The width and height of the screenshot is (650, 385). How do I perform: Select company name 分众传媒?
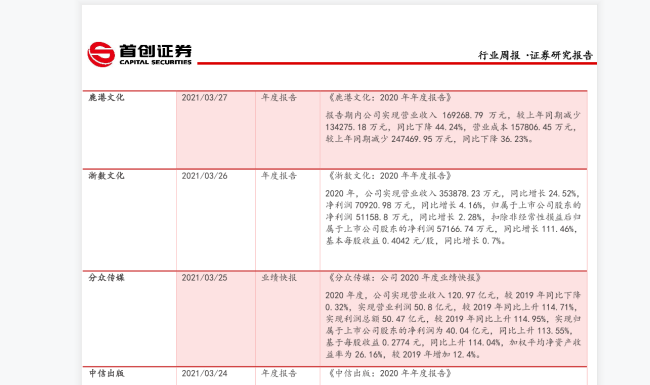106,278
